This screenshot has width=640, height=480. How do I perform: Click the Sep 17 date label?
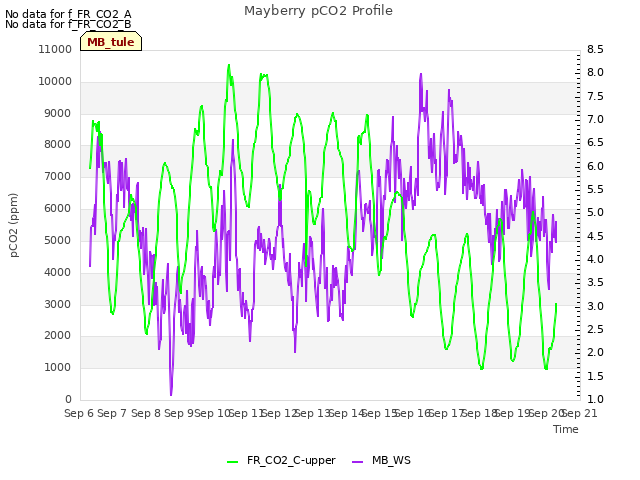[447, 413]
